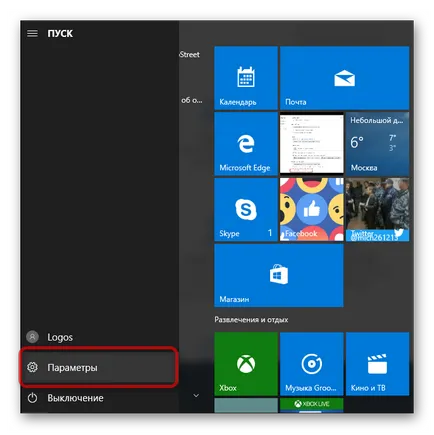The width and height of the screenshot is (434, 435).
Task: Open the Москва weather tile
Action: [x=377, y=144]
